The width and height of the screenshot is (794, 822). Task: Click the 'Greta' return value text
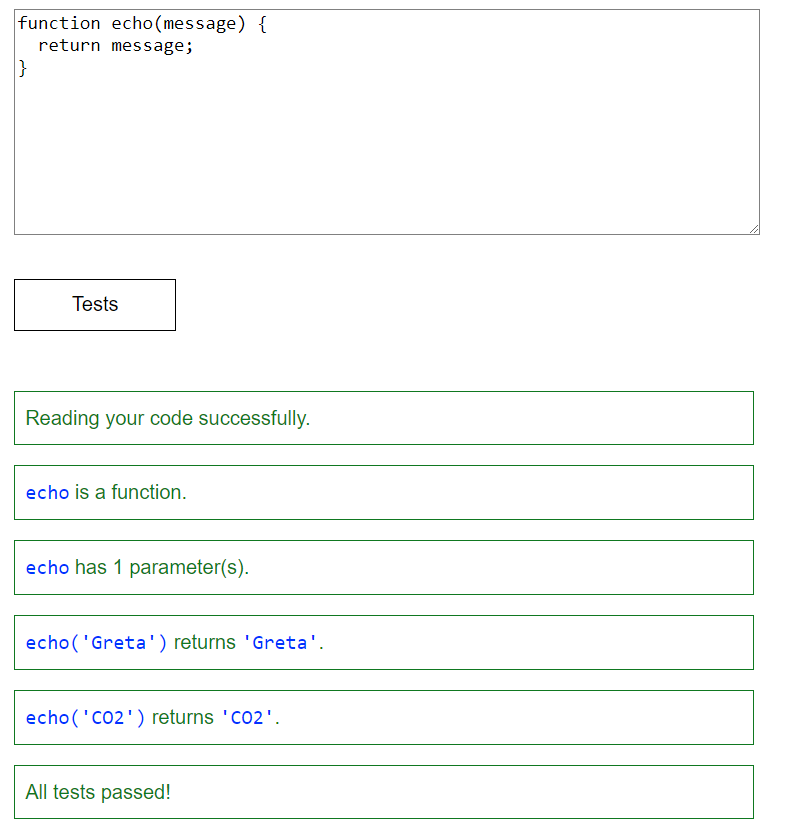click(x=279, y=642)
